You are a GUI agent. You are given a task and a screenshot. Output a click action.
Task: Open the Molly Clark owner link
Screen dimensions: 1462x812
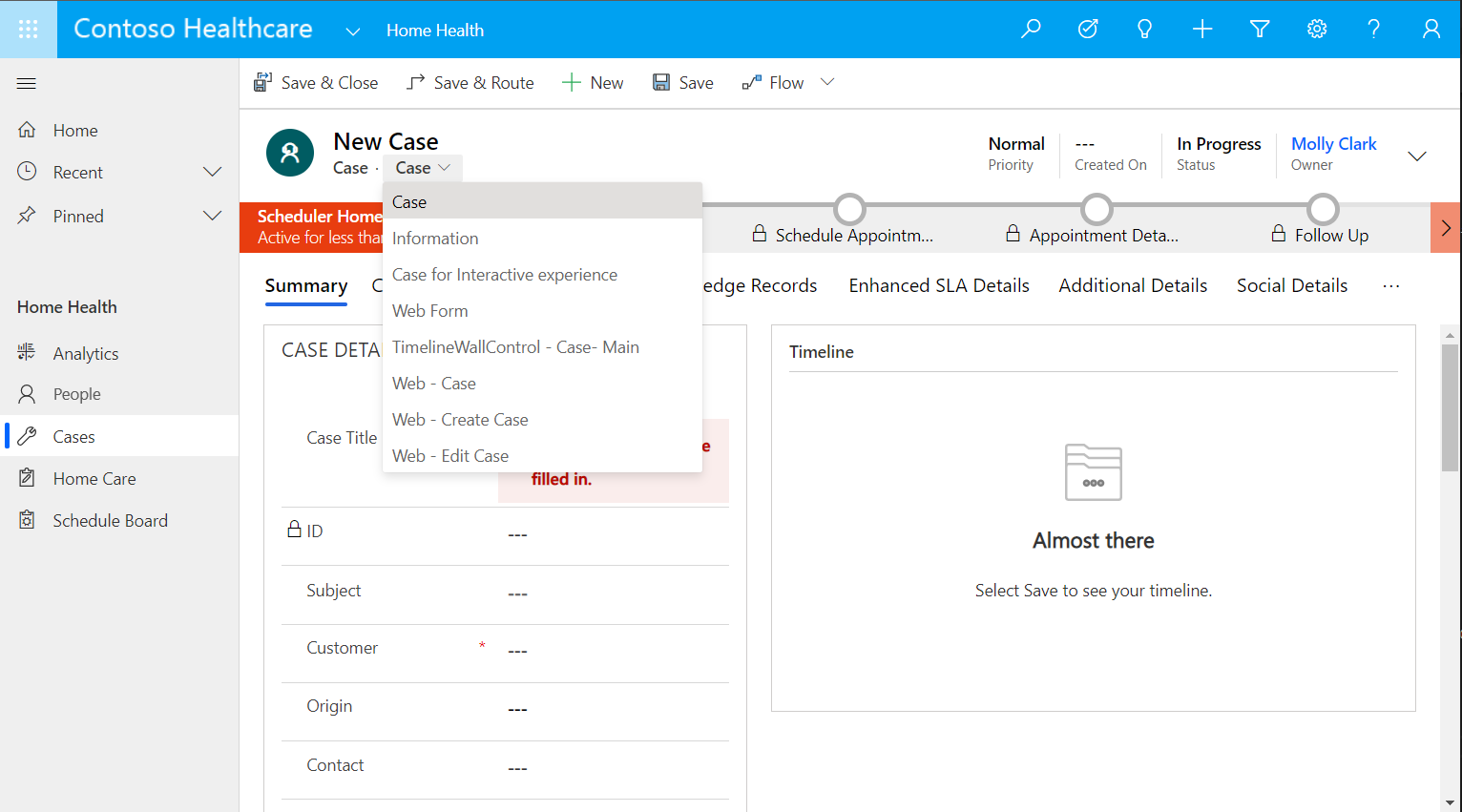pyautogui.click(x=1333, y=144)
